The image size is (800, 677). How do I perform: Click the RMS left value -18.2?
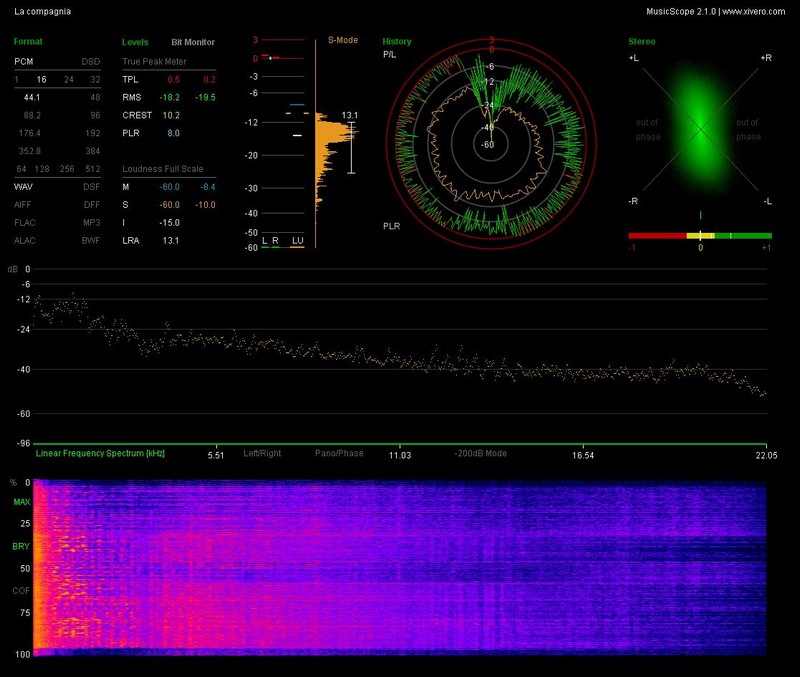(x=169, y=97)
